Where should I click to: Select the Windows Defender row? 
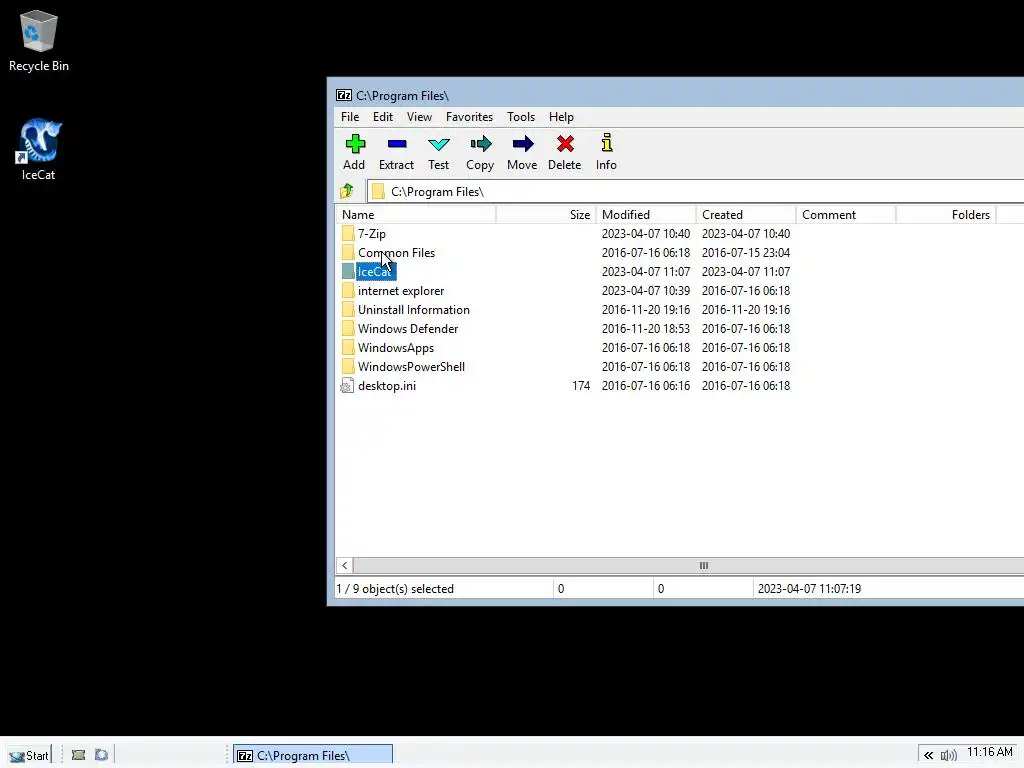click(679, 328)
